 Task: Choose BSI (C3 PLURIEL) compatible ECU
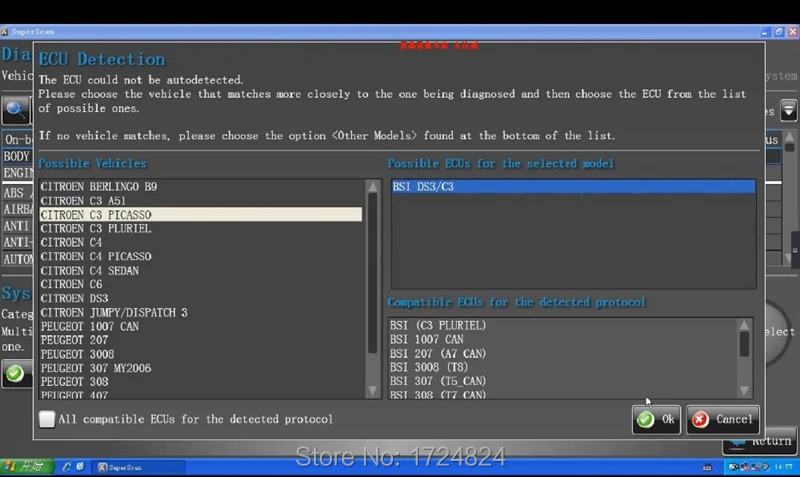pos(562,325)
